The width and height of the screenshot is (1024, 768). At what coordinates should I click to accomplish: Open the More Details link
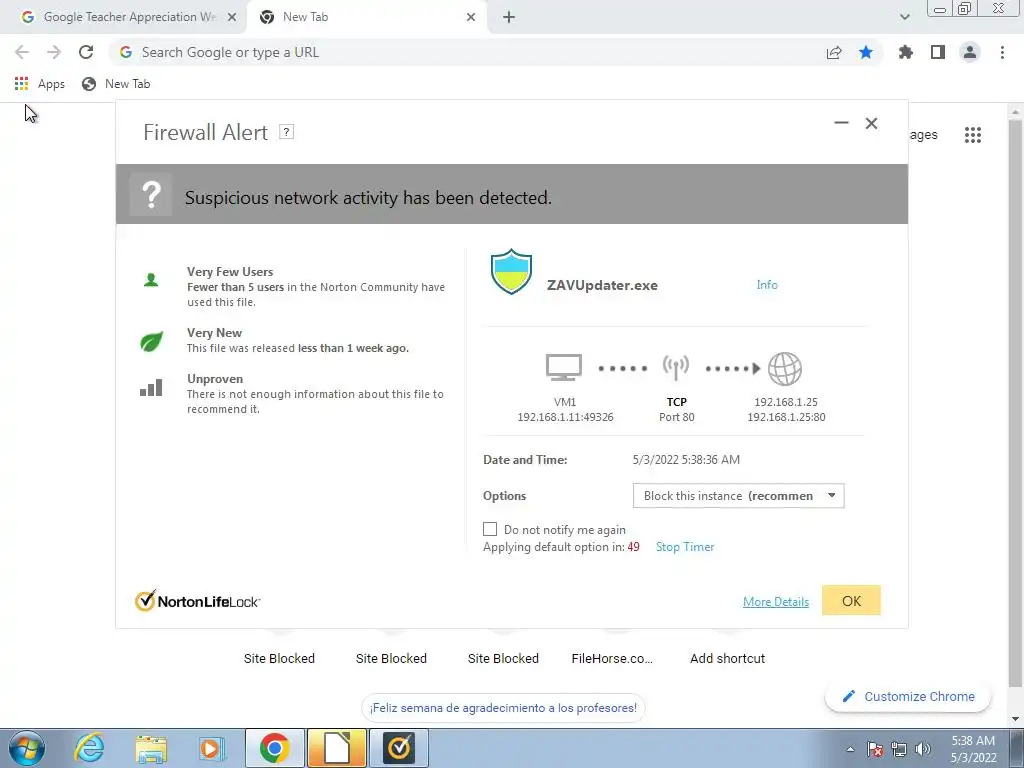coord(776,601)
